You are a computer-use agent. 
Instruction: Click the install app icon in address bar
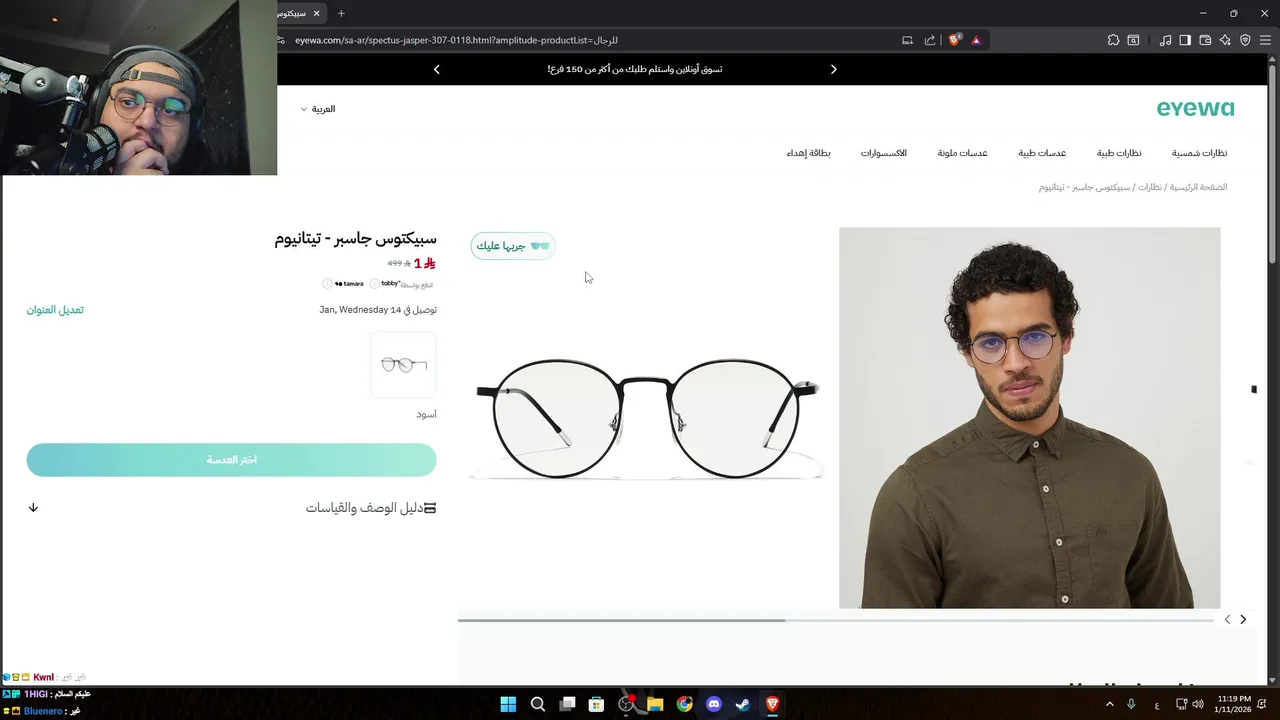point(907,40)
